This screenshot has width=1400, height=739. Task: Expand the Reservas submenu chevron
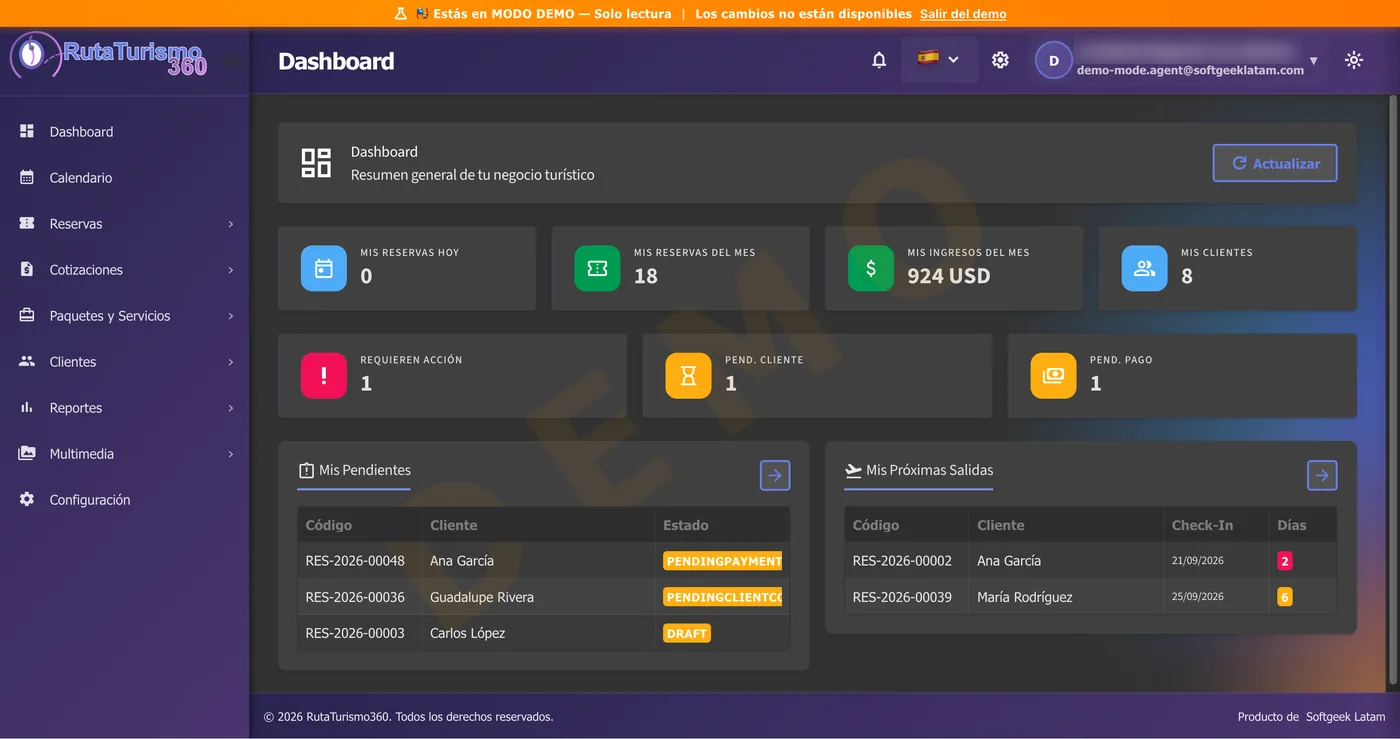[x=230, y=224]
